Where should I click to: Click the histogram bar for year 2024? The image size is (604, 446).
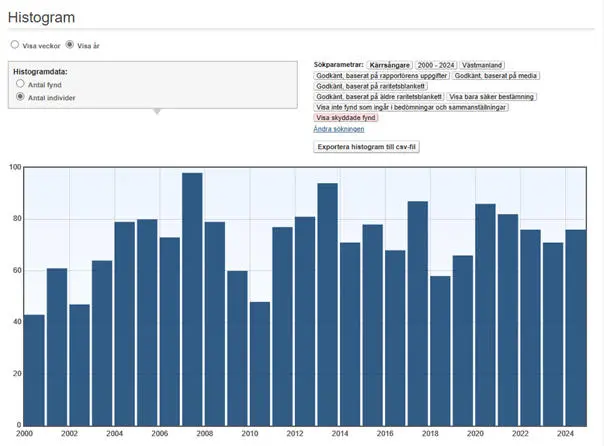(x=575, y=328)
